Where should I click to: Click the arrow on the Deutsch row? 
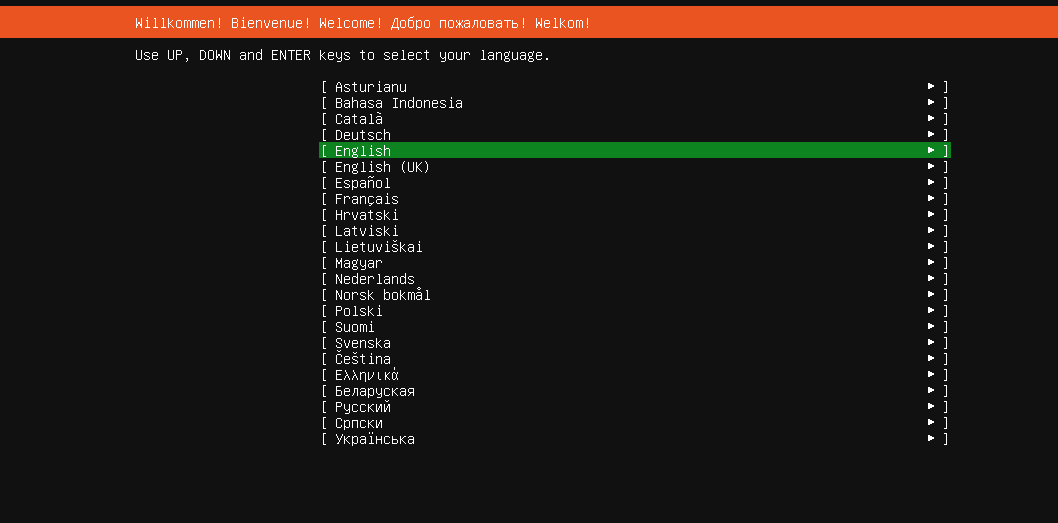[931, 134]
